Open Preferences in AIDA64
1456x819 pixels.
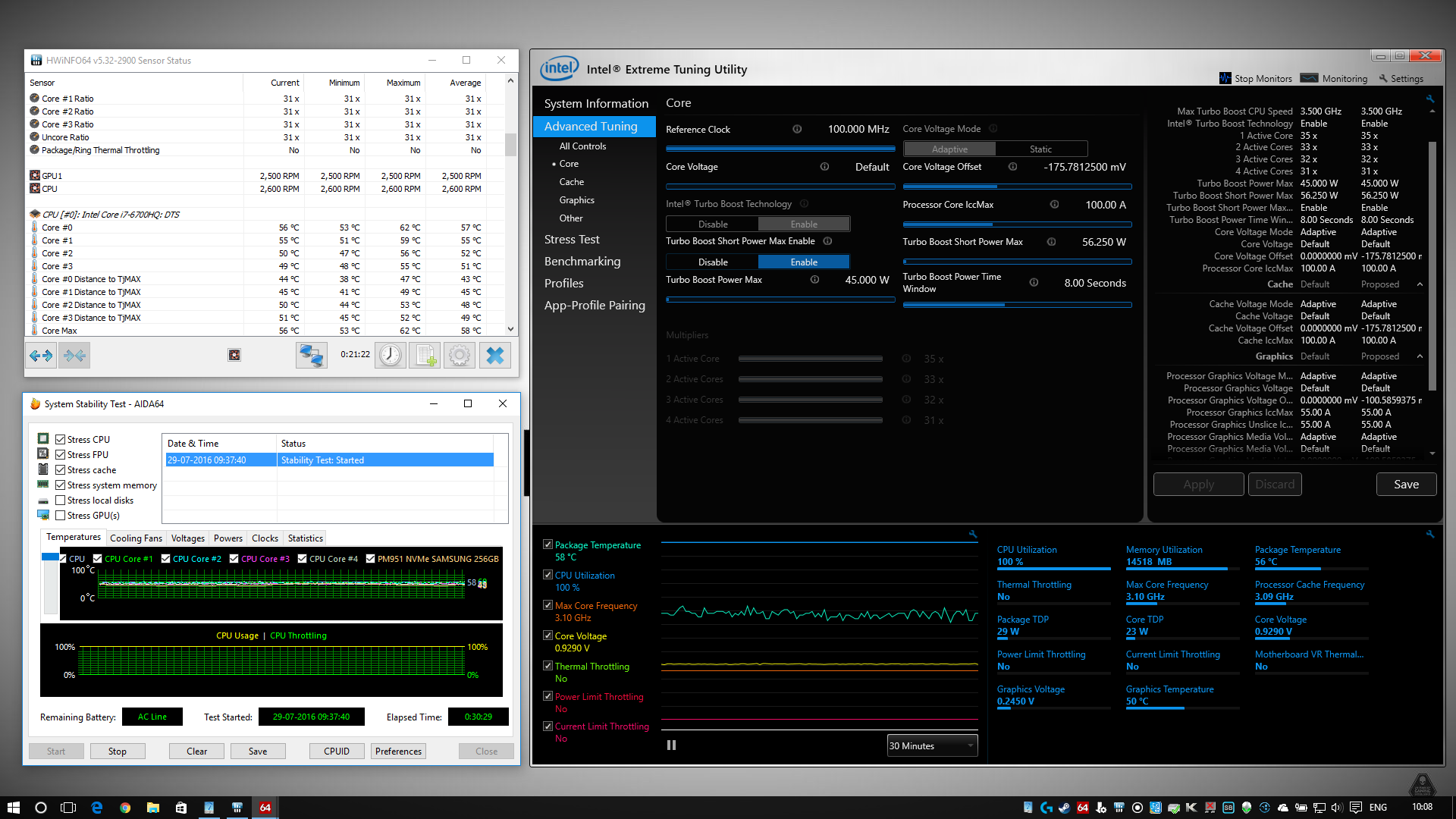398,752
